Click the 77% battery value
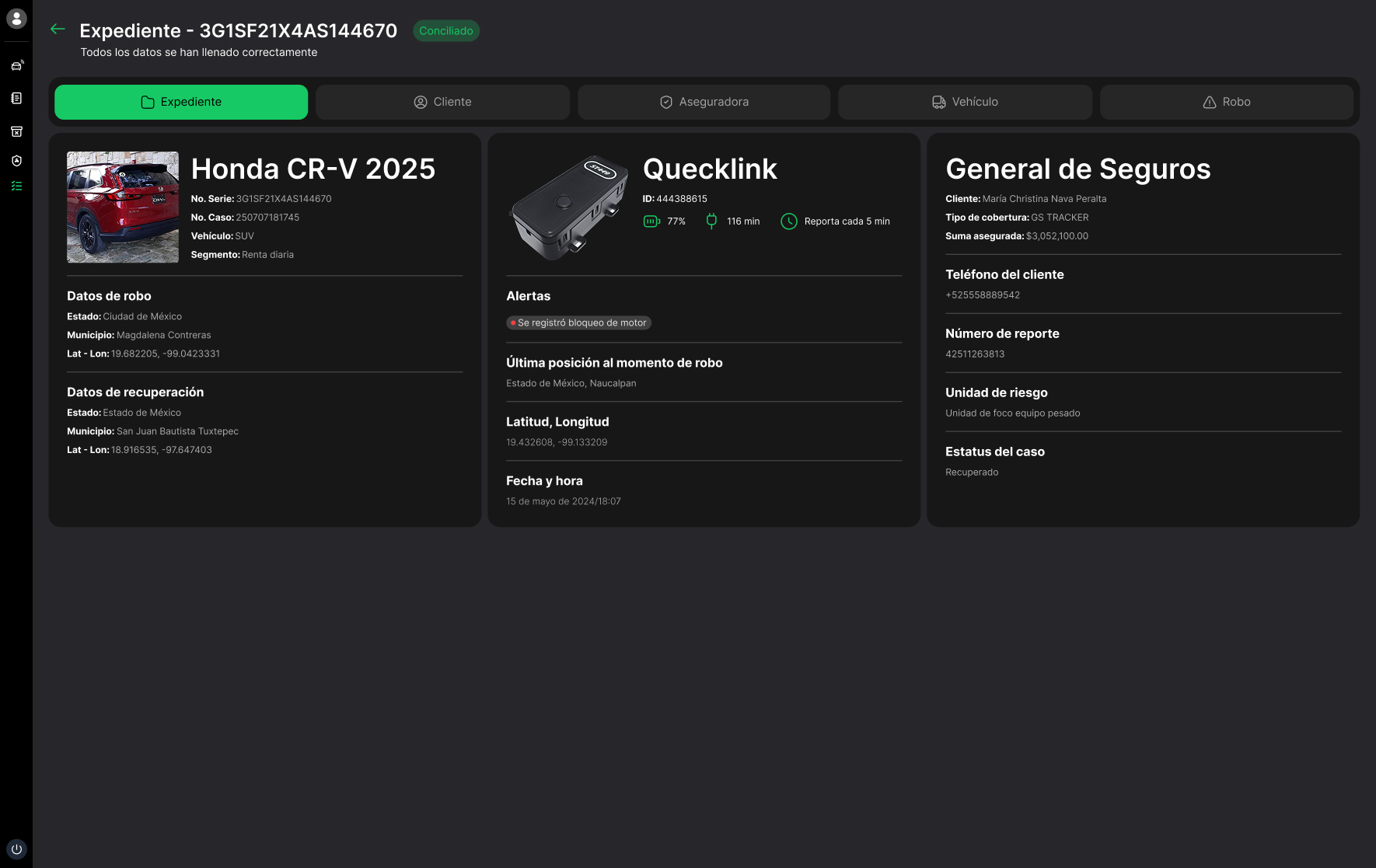1376x868 pixels. point(676,221)
